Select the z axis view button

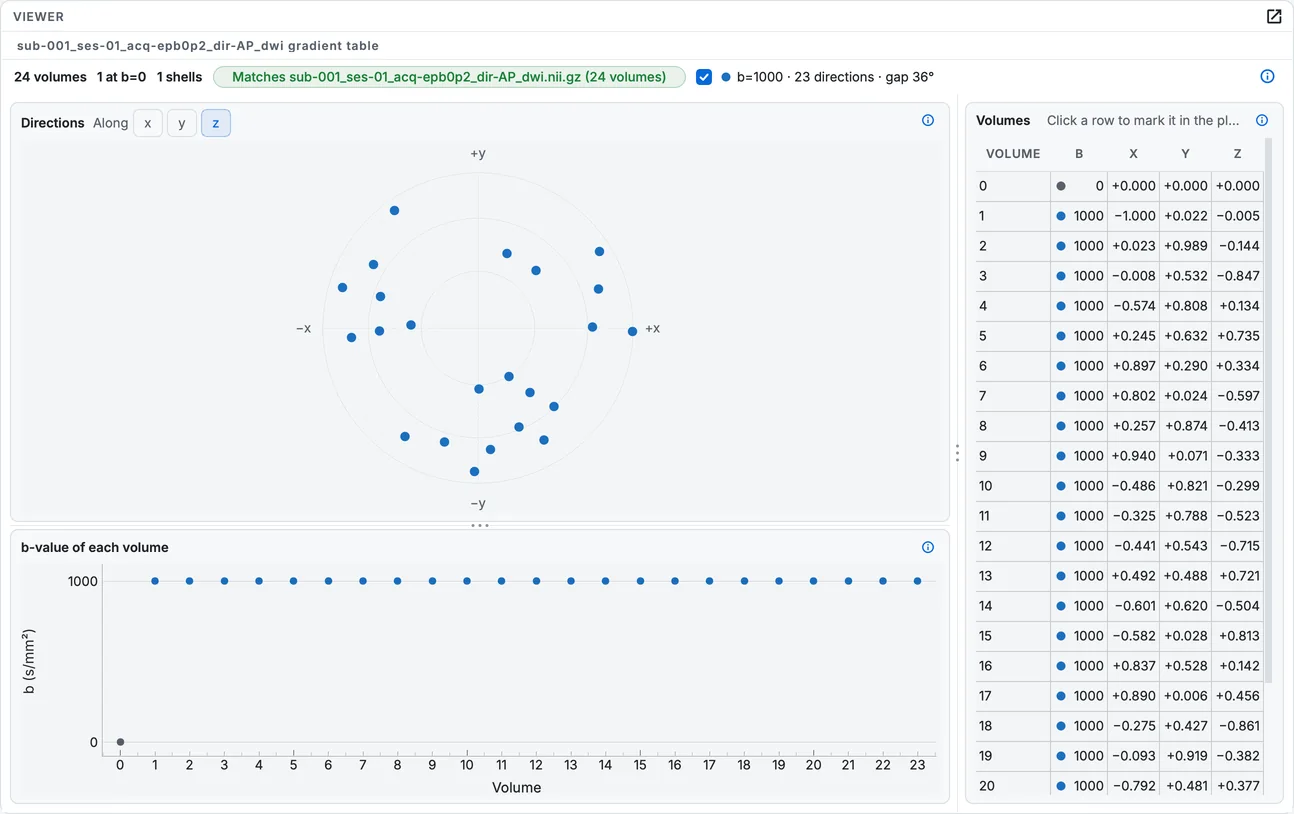point(216,123)
